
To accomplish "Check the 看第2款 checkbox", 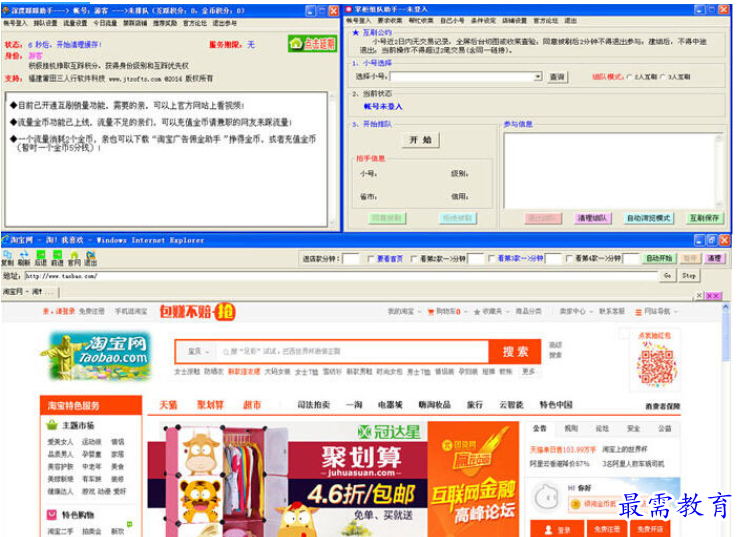I will coord(414,259).
